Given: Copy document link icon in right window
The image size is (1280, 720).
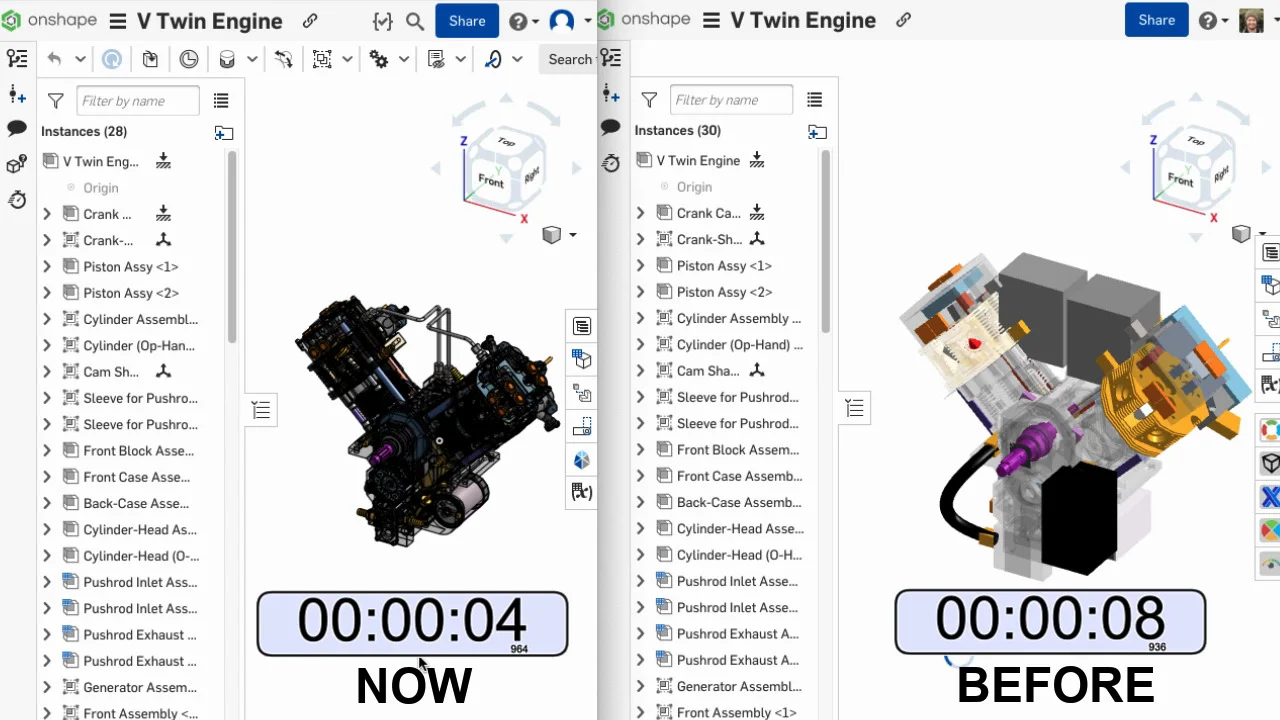Looking at the screenshot, I should [x=903, y=20].
